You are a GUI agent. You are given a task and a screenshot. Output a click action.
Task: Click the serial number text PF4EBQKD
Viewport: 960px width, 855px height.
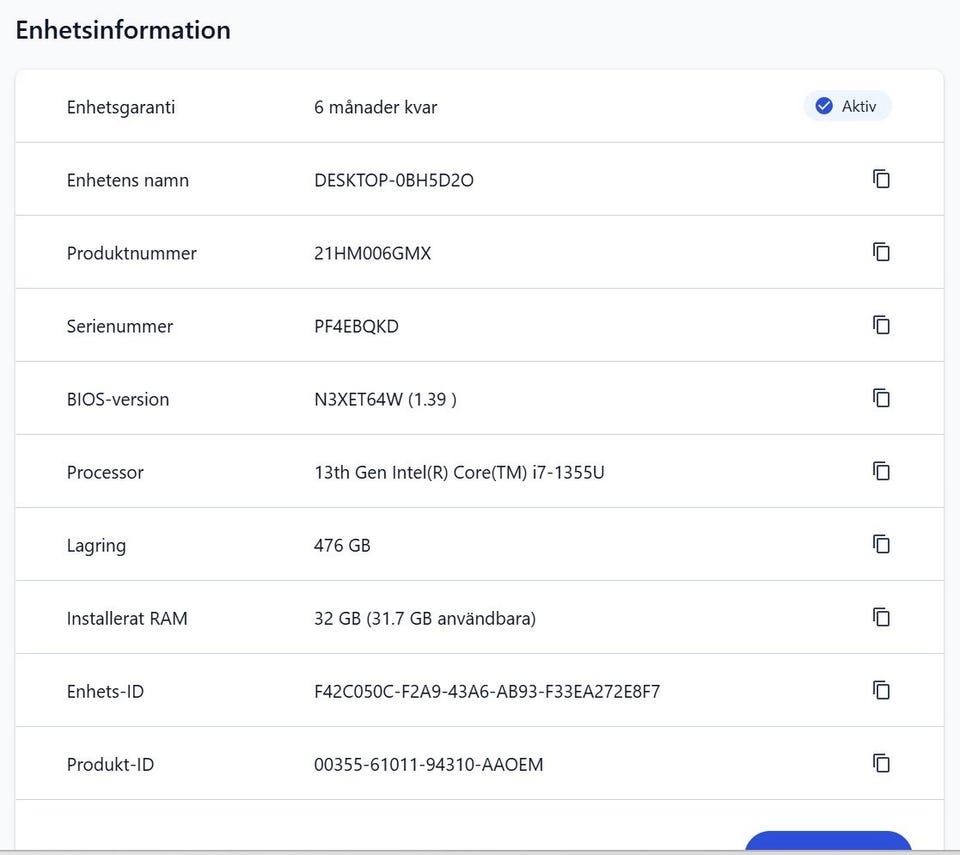pos(356,326)
